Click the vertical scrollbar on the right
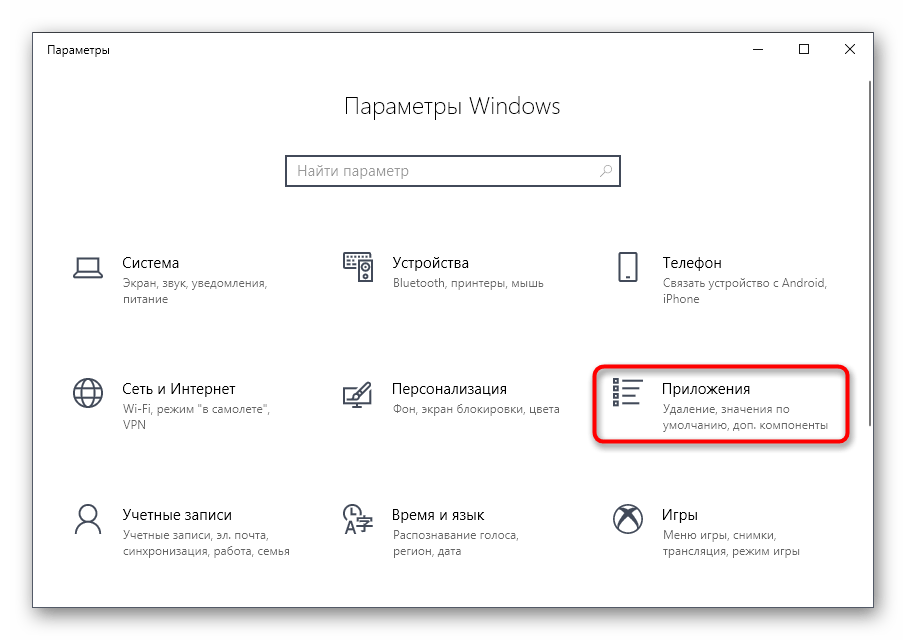 [x=870, y=253]
